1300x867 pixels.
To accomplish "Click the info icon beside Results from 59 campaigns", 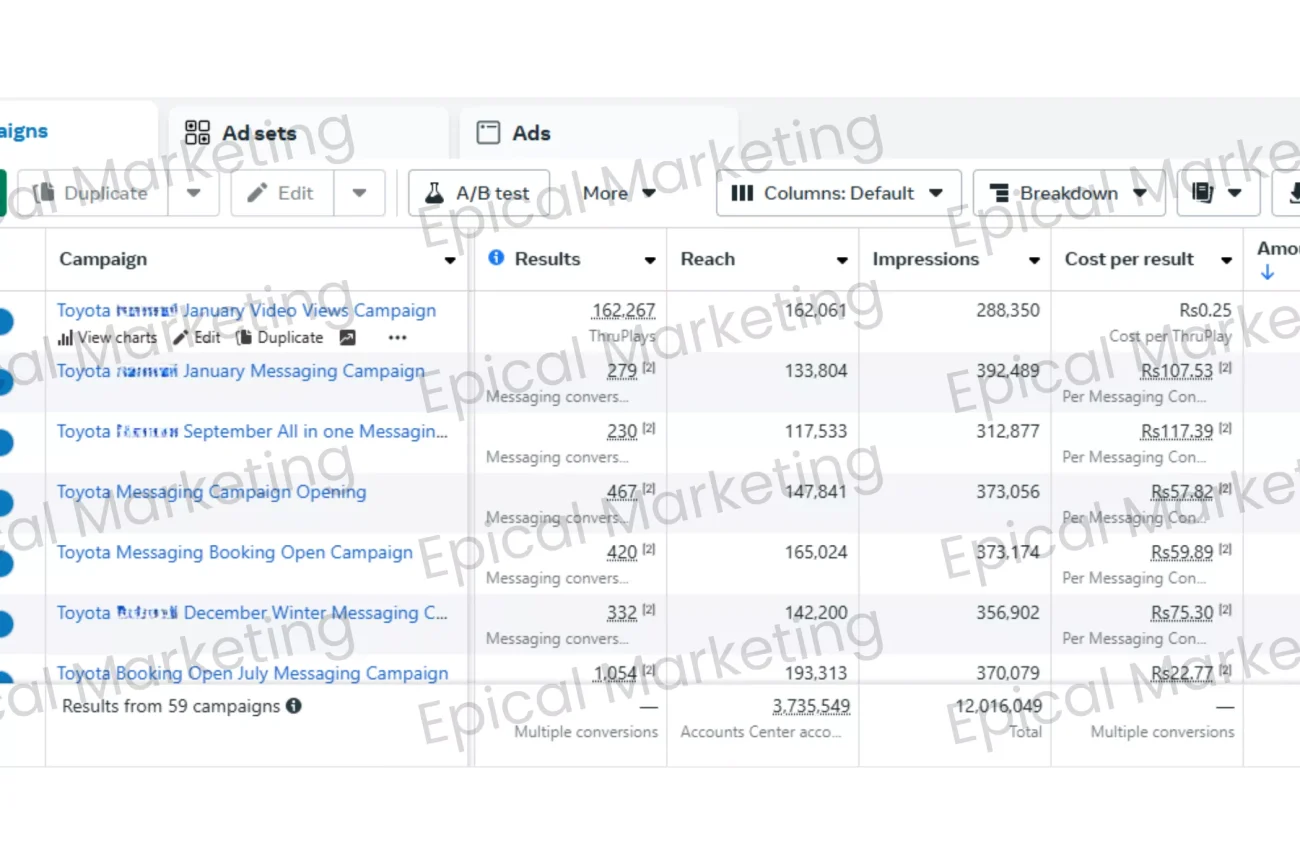I will (294, 706).
